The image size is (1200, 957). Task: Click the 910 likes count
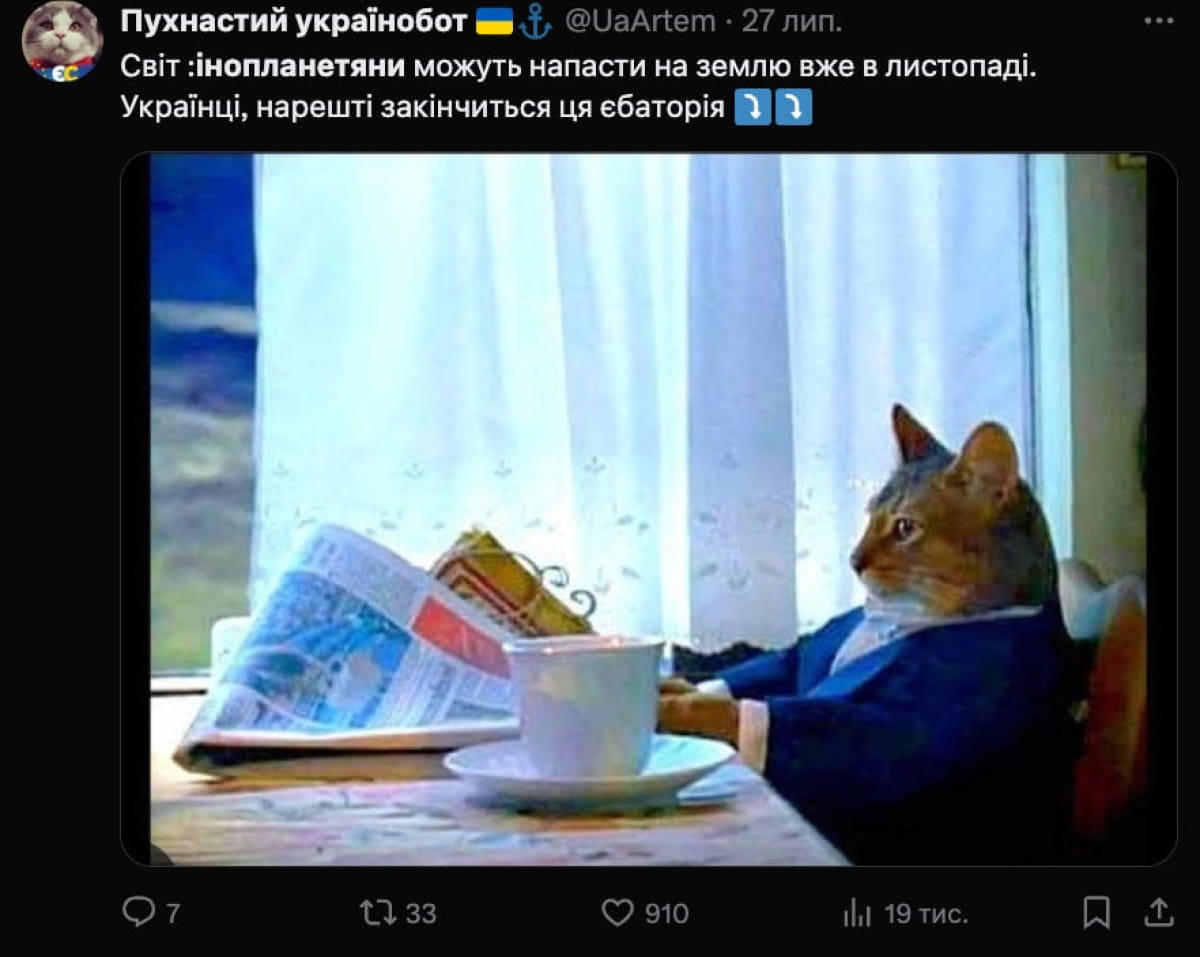click(666, 913)
